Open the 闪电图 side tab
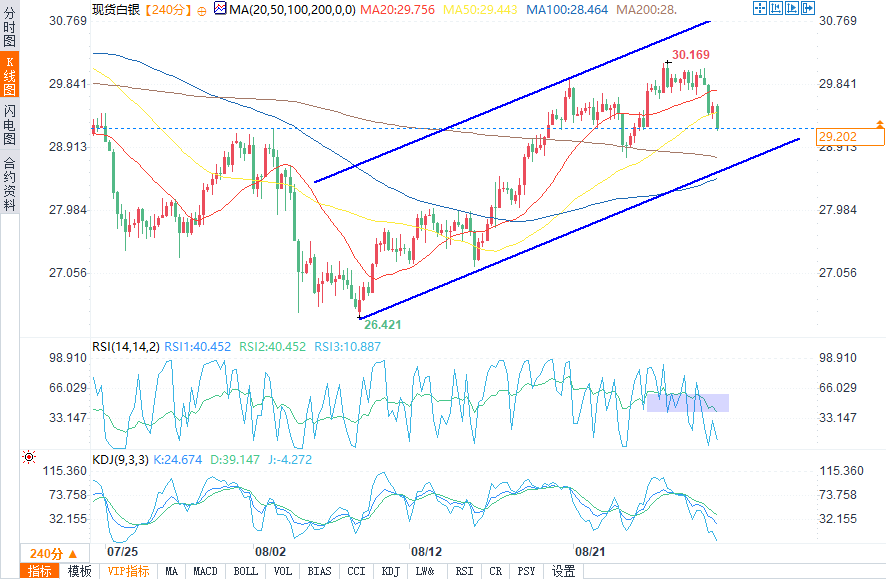The height and width of the screenshot is (579, 886). tap(10, 125)
